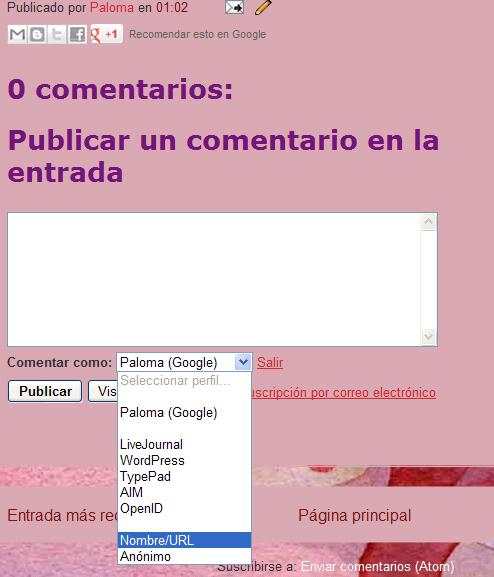Click the comment box scroll up arrow
The image size is (494, 577).
[428, 222]
